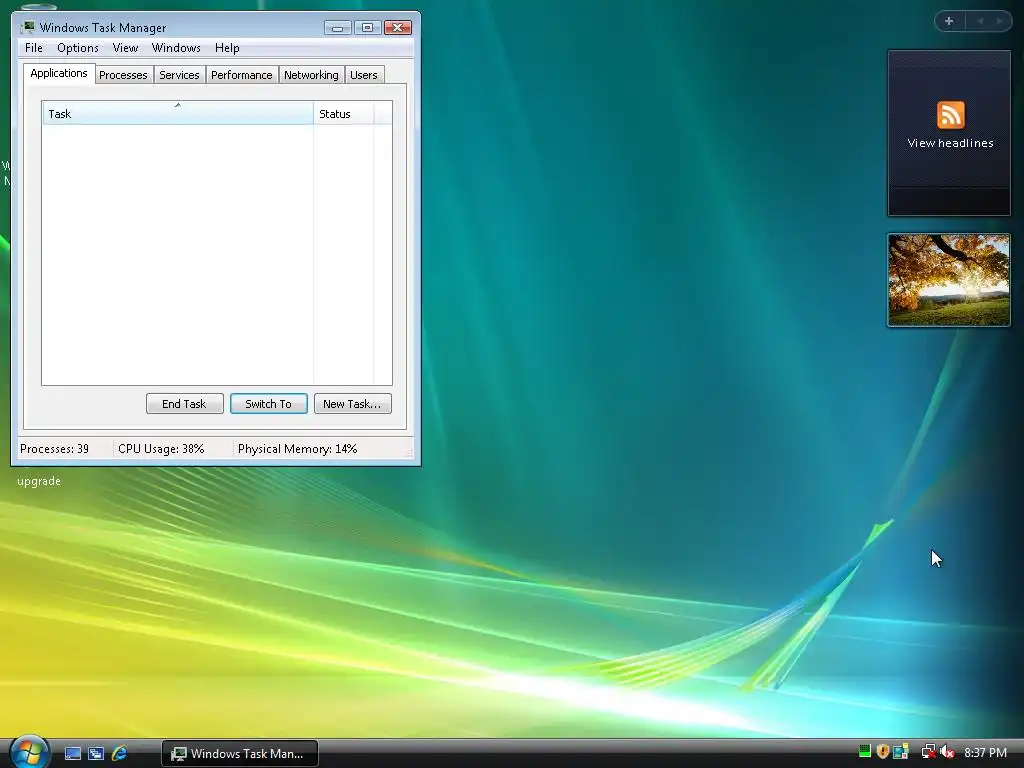Click View headlines in feed gadget
This screenshot has height=768, width=1024.
tap(950, 143)
